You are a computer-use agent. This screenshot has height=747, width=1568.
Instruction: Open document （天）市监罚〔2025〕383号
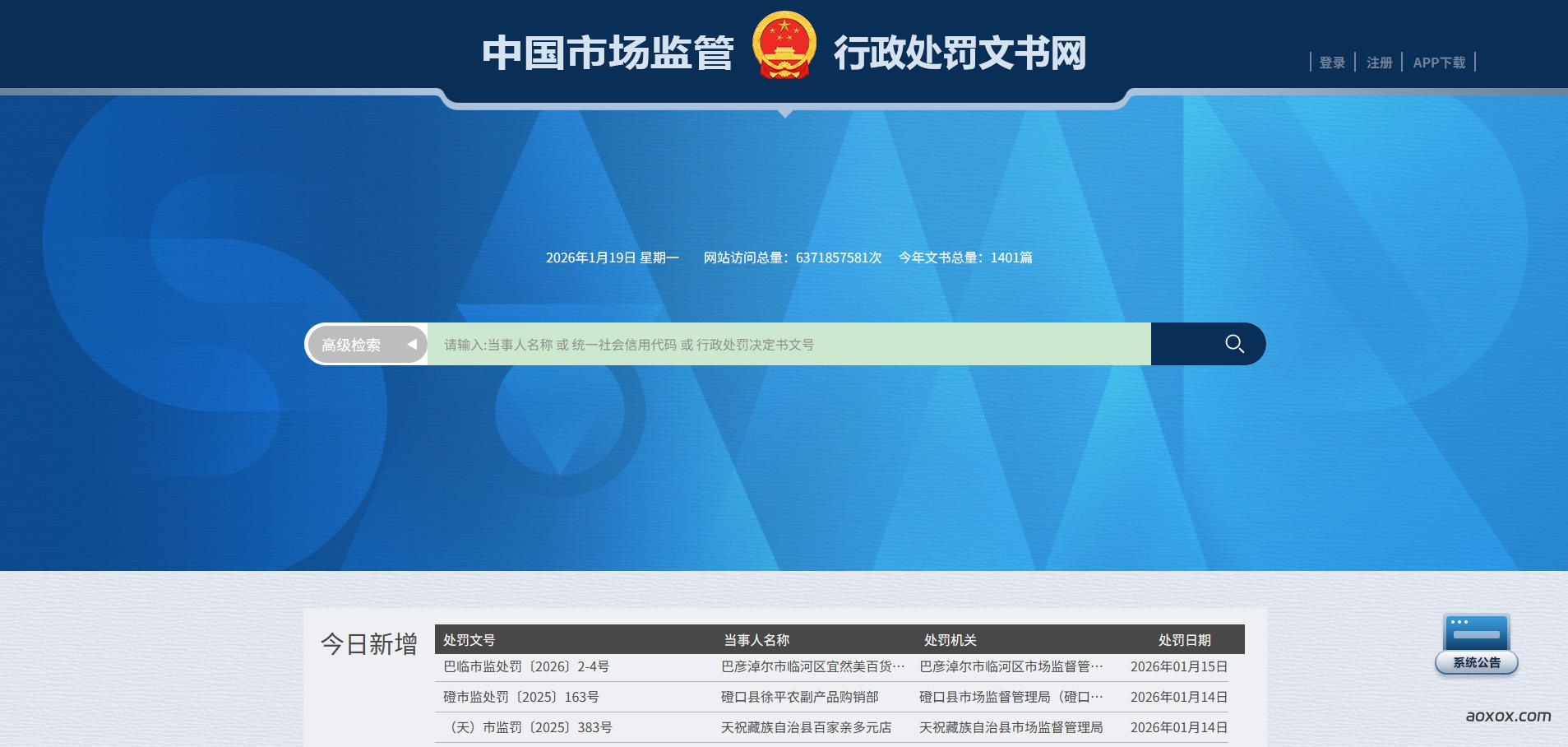[528, 727]
